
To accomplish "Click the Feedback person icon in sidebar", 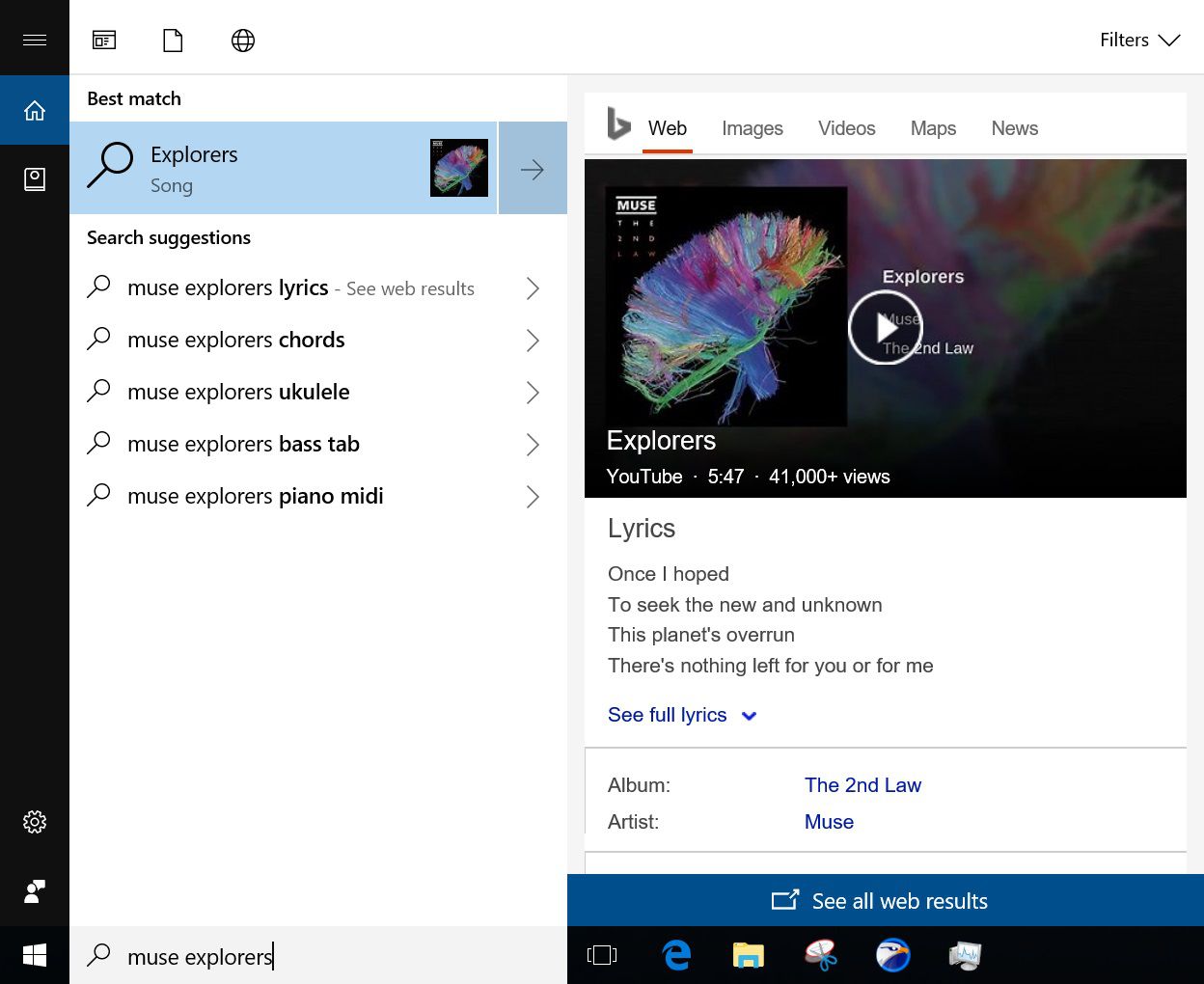I will pos(35,891).
